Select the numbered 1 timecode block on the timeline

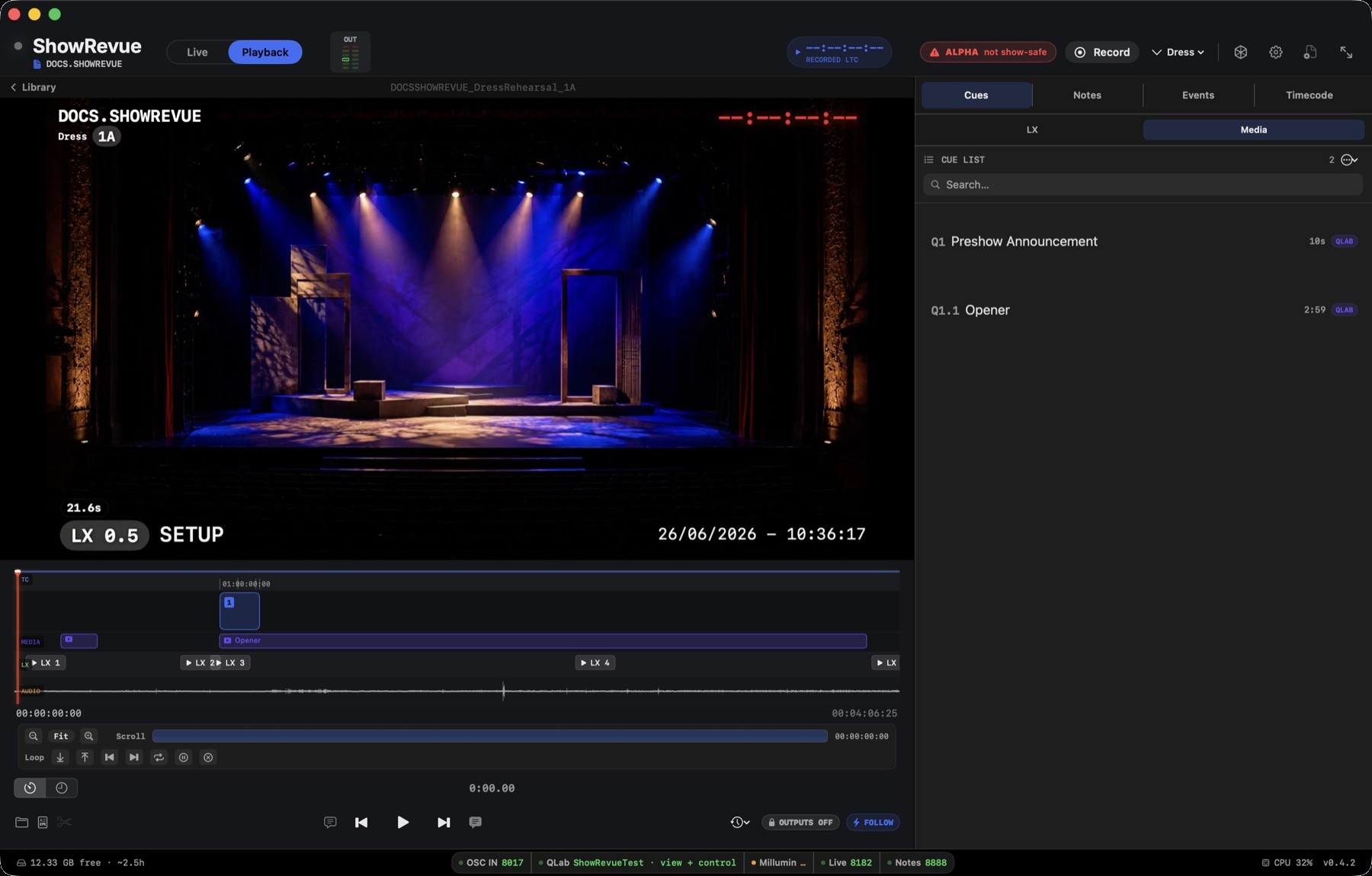point(239,611)
